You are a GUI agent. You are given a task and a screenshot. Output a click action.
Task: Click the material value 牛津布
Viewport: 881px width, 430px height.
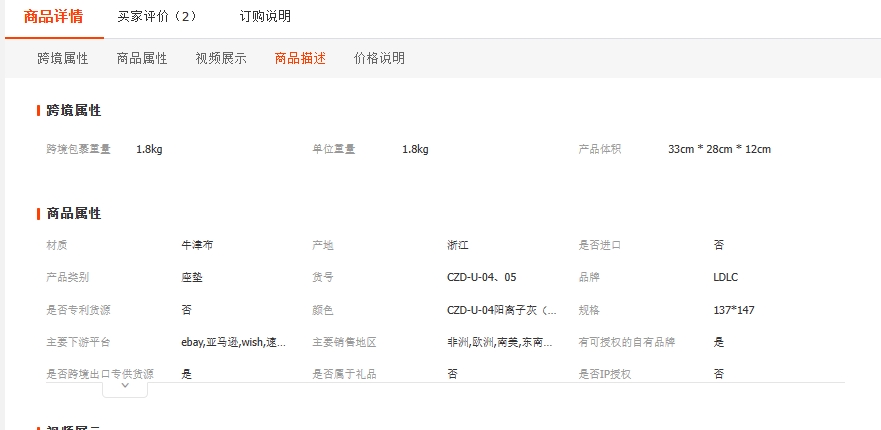coord(197,245)
